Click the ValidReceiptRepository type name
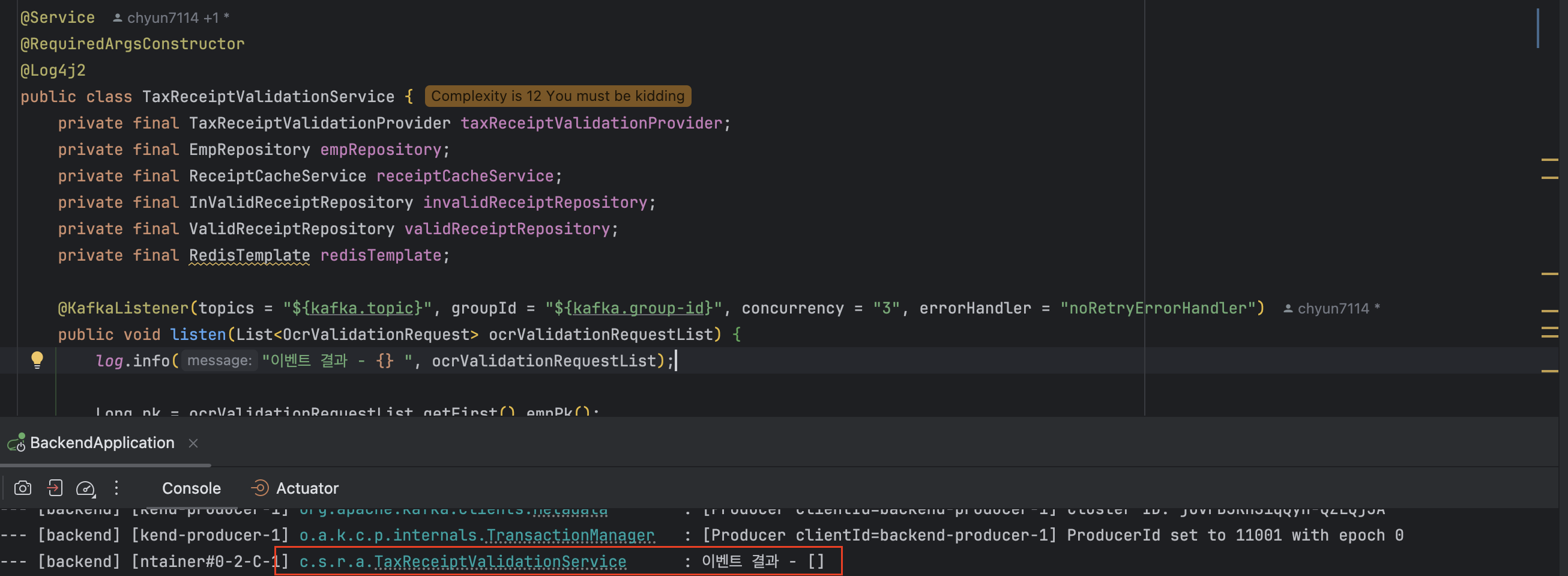 pos(292,229)
